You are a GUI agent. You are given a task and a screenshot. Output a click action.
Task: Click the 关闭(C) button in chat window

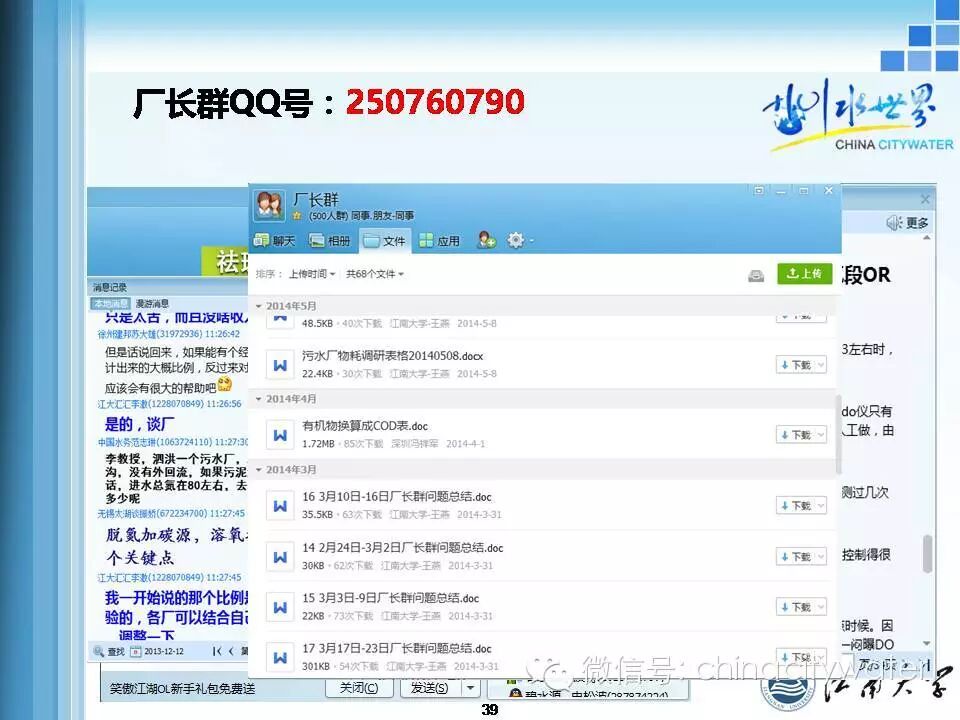point(359,688)
